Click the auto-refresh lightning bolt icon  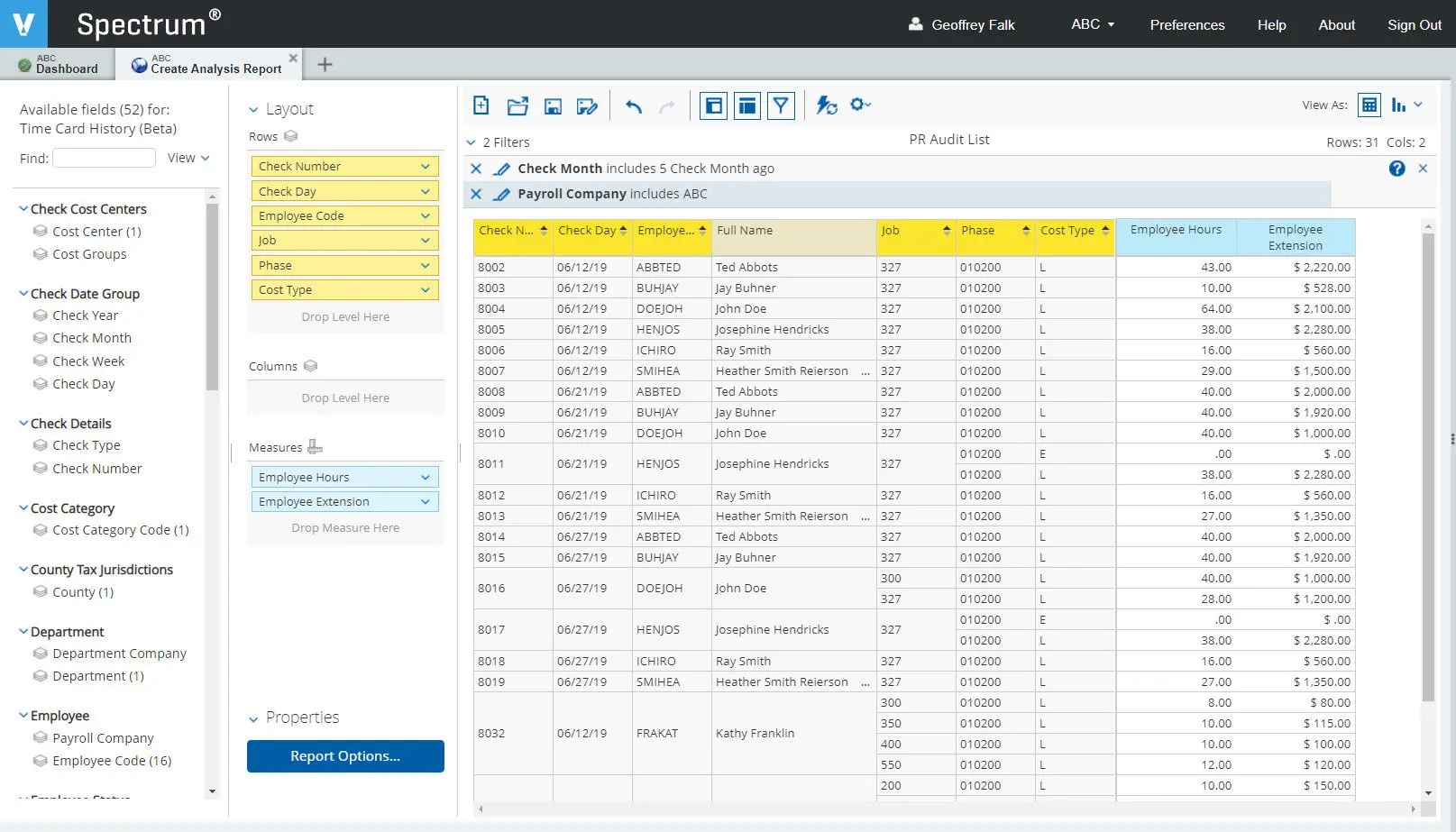coord(826,105)
